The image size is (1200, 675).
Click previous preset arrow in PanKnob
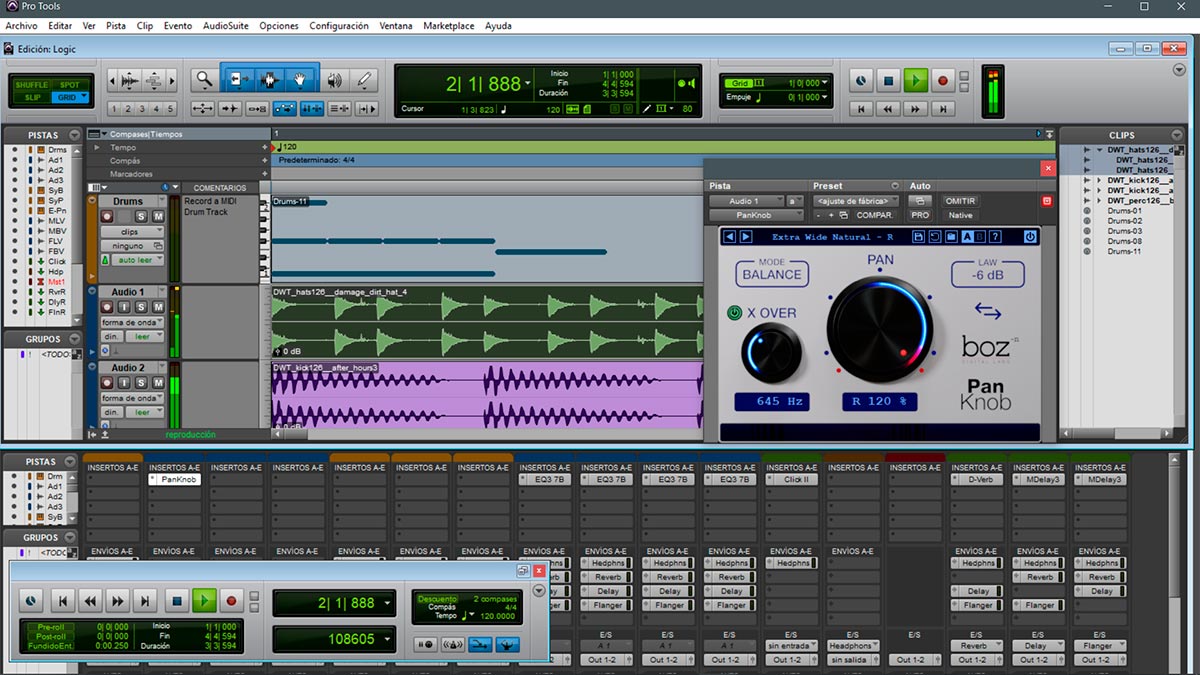[x=729, y=237]
